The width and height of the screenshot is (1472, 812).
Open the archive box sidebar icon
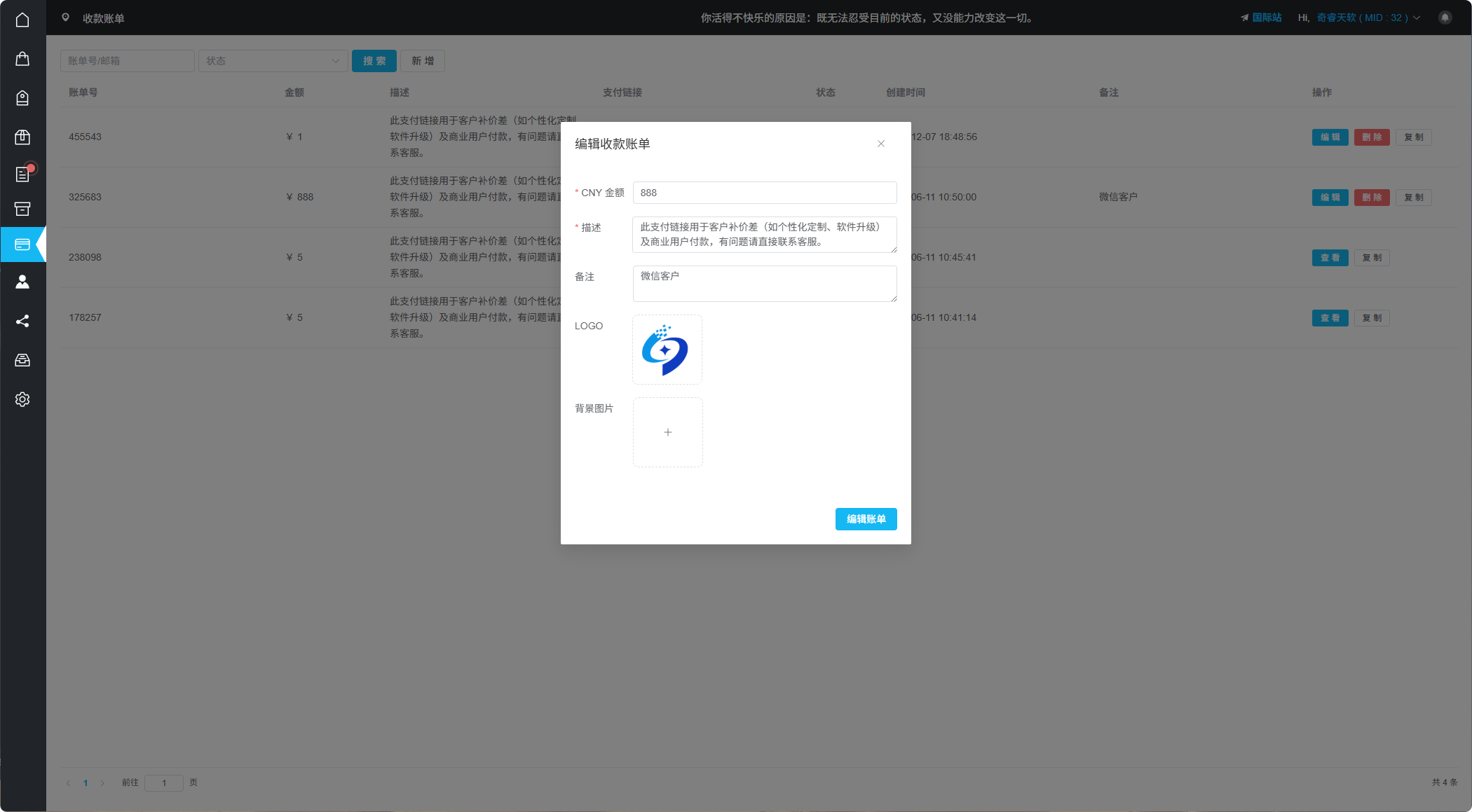(22, 209)
